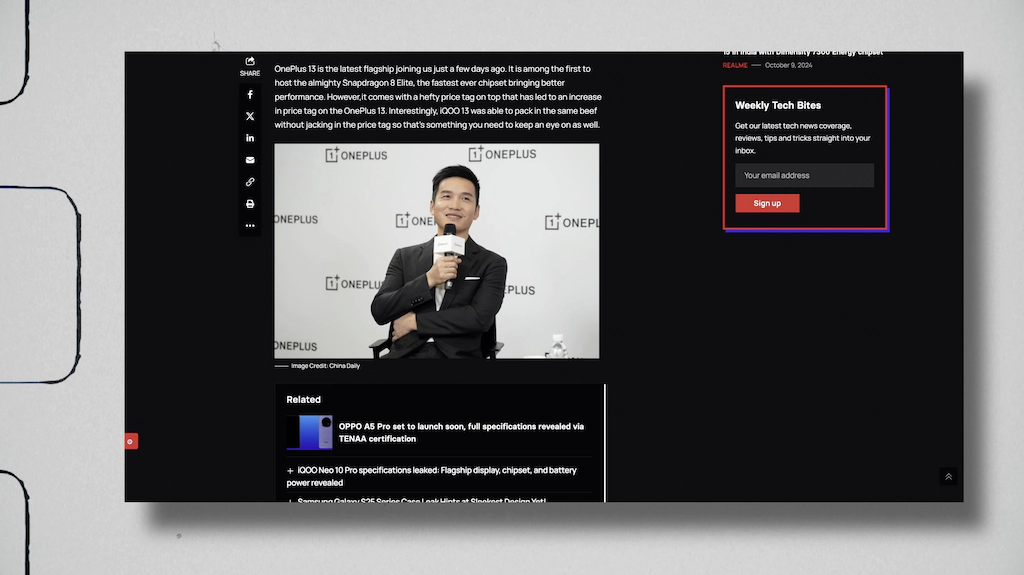Open the OPPO A5 Pro thumbnail image
Image resolution: width=1024 pixels, height=575 pixels.
click(x=310, y=433)
